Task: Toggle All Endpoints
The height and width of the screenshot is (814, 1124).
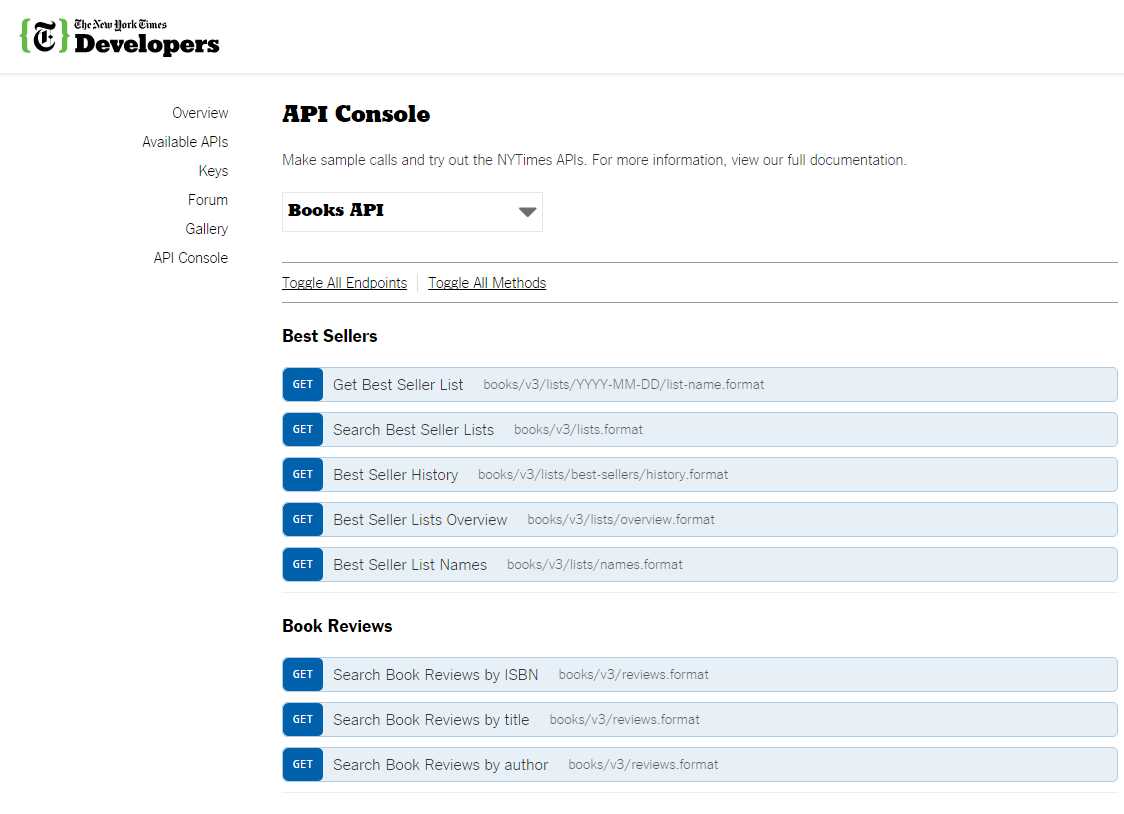Action: click(344, 283)
